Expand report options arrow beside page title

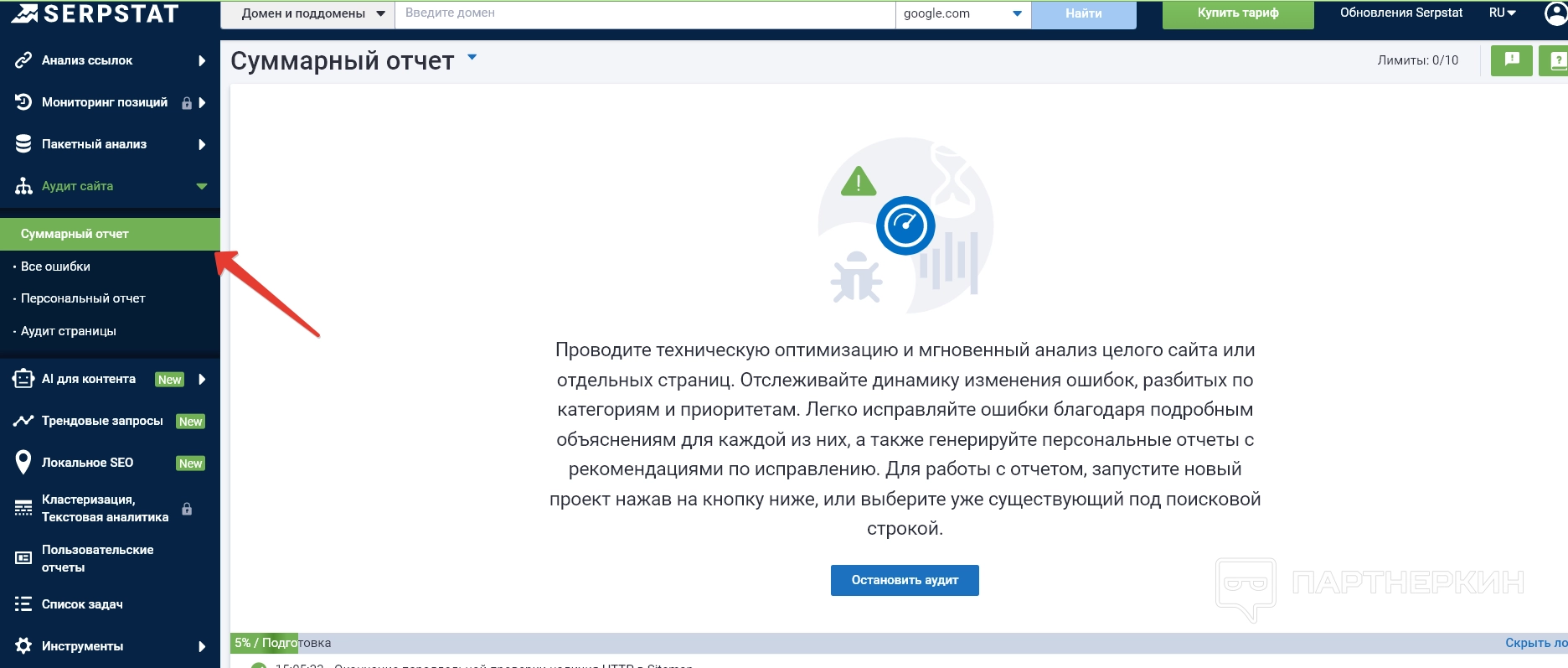(x=472, y=58)
